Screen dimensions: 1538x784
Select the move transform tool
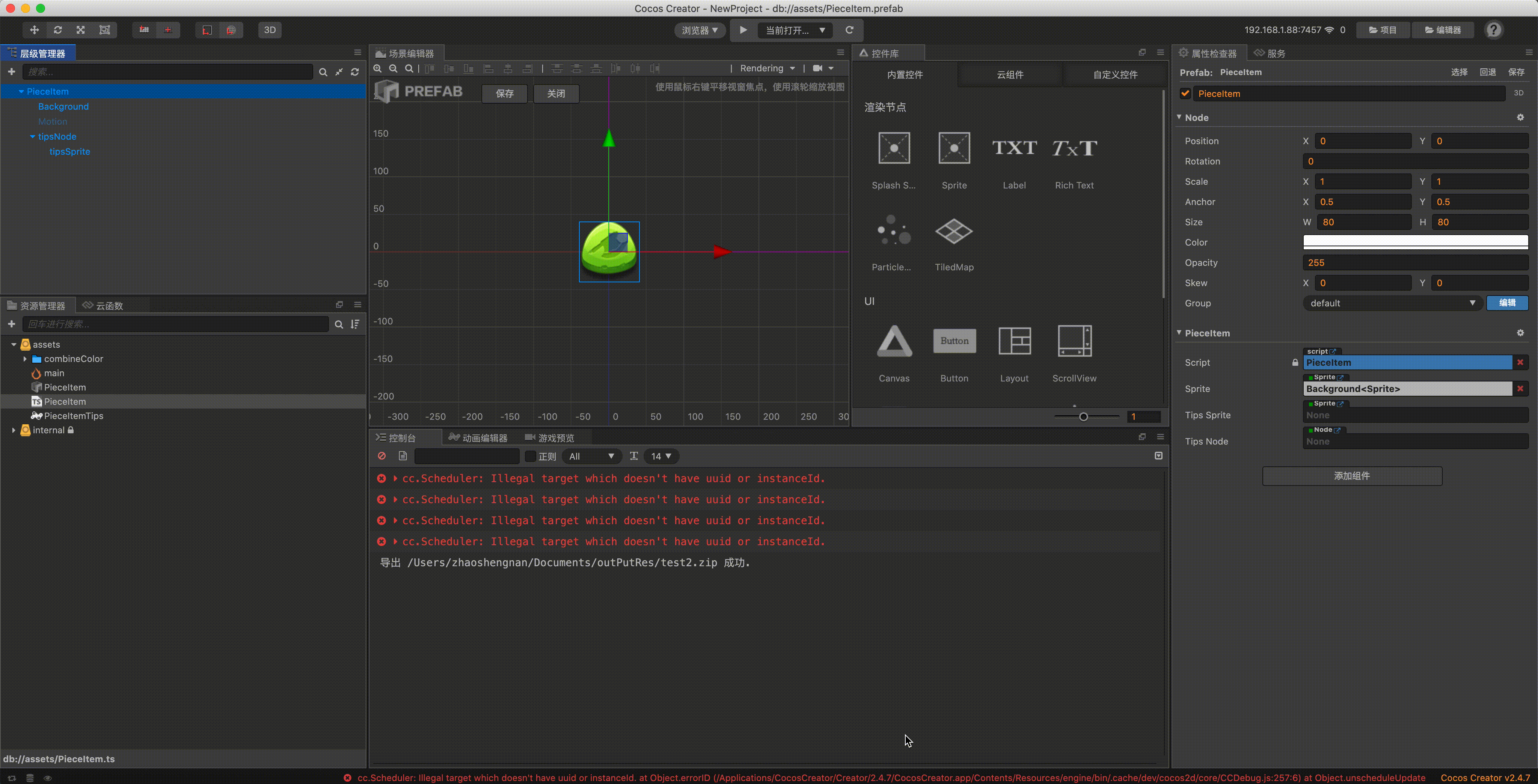click(x=34, y=30)
